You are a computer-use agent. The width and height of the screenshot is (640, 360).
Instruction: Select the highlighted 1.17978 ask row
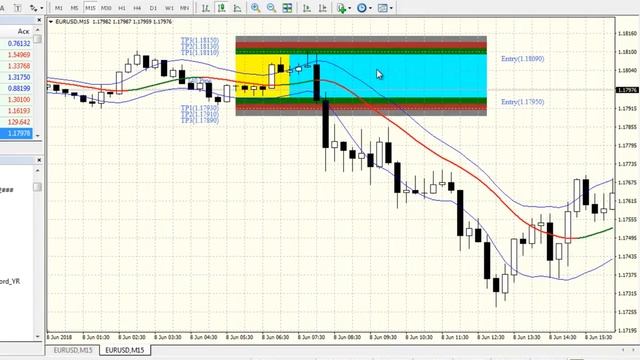tap(16, 133)
